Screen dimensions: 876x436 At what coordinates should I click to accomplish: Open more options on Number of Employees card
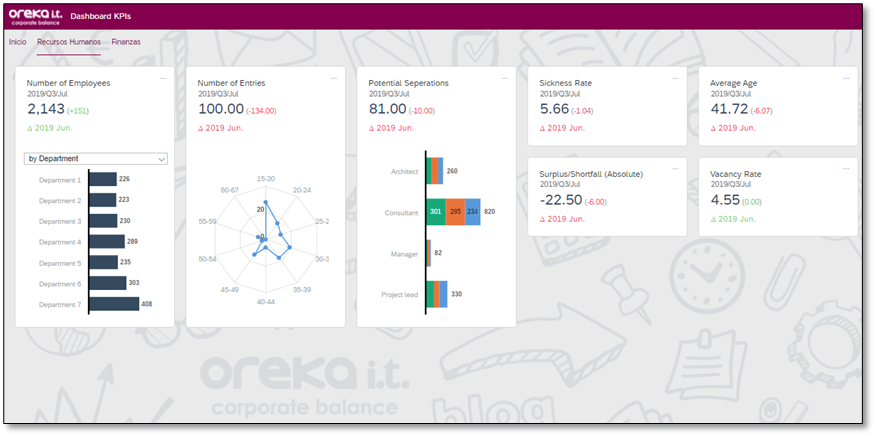click(x=163, y=78)
